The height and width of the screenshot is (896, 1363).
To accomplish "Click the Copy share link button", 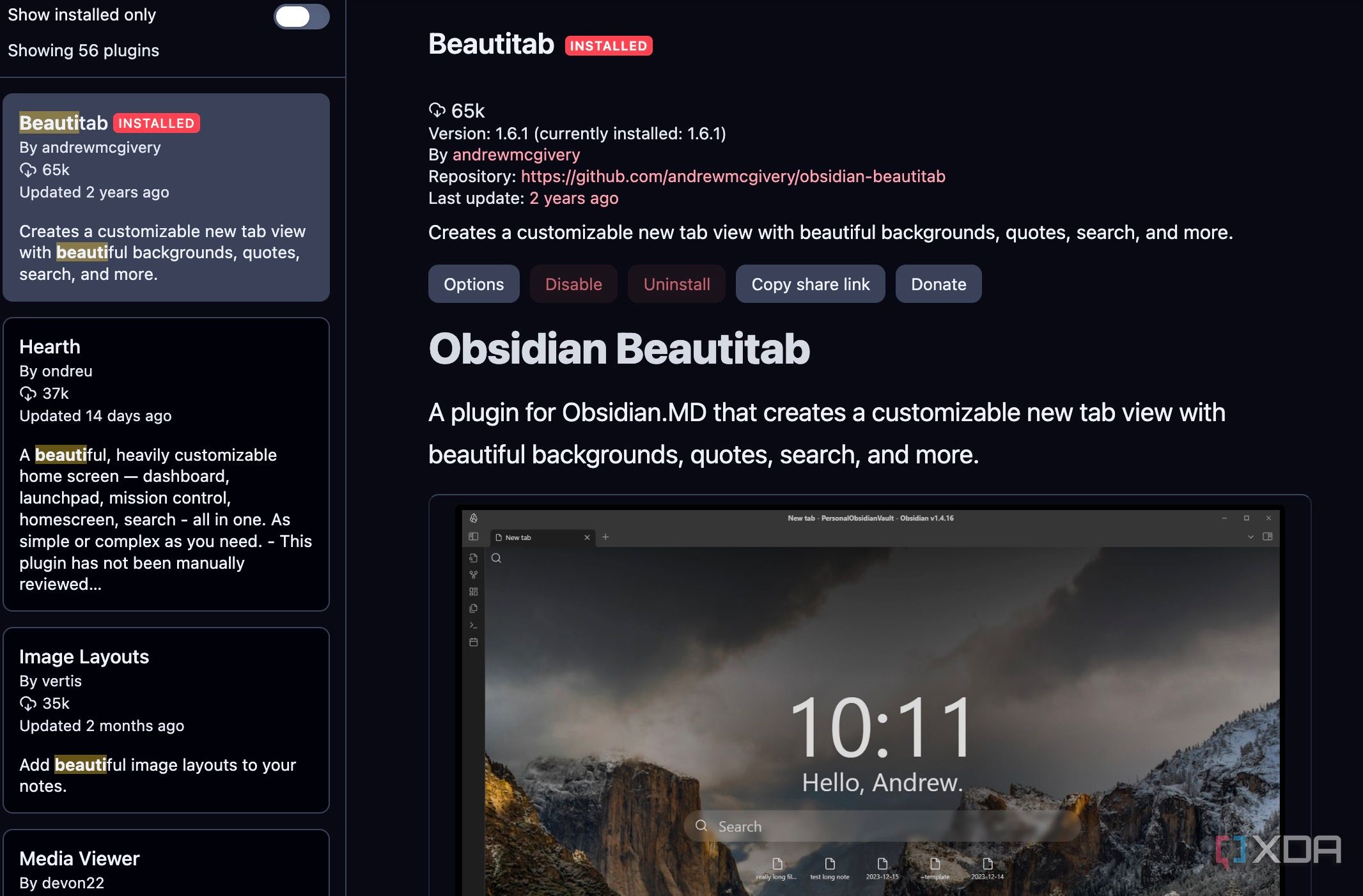I will point(810,284).
